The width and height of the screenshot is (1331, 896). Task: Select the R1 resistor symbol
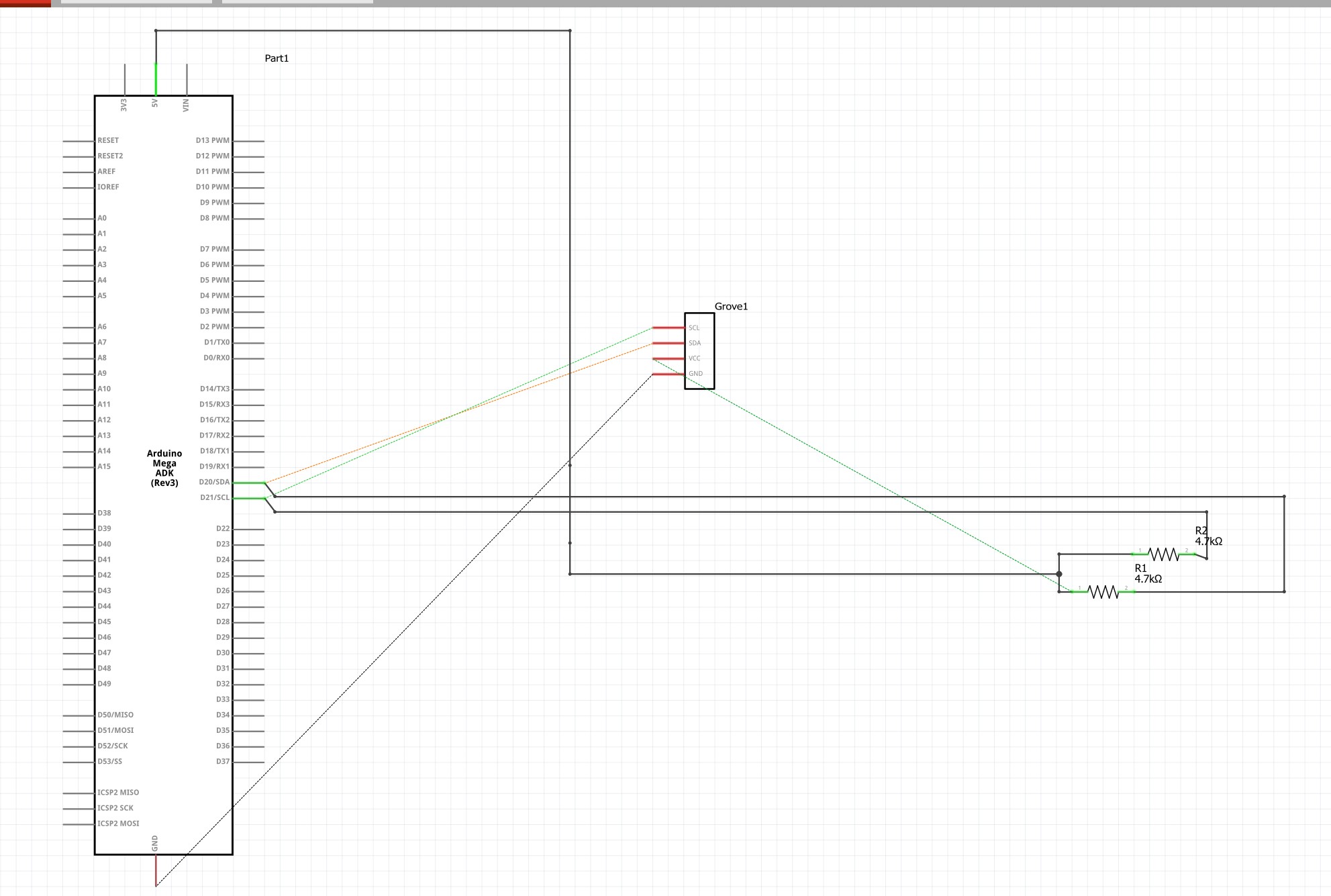pos(1103,592)
